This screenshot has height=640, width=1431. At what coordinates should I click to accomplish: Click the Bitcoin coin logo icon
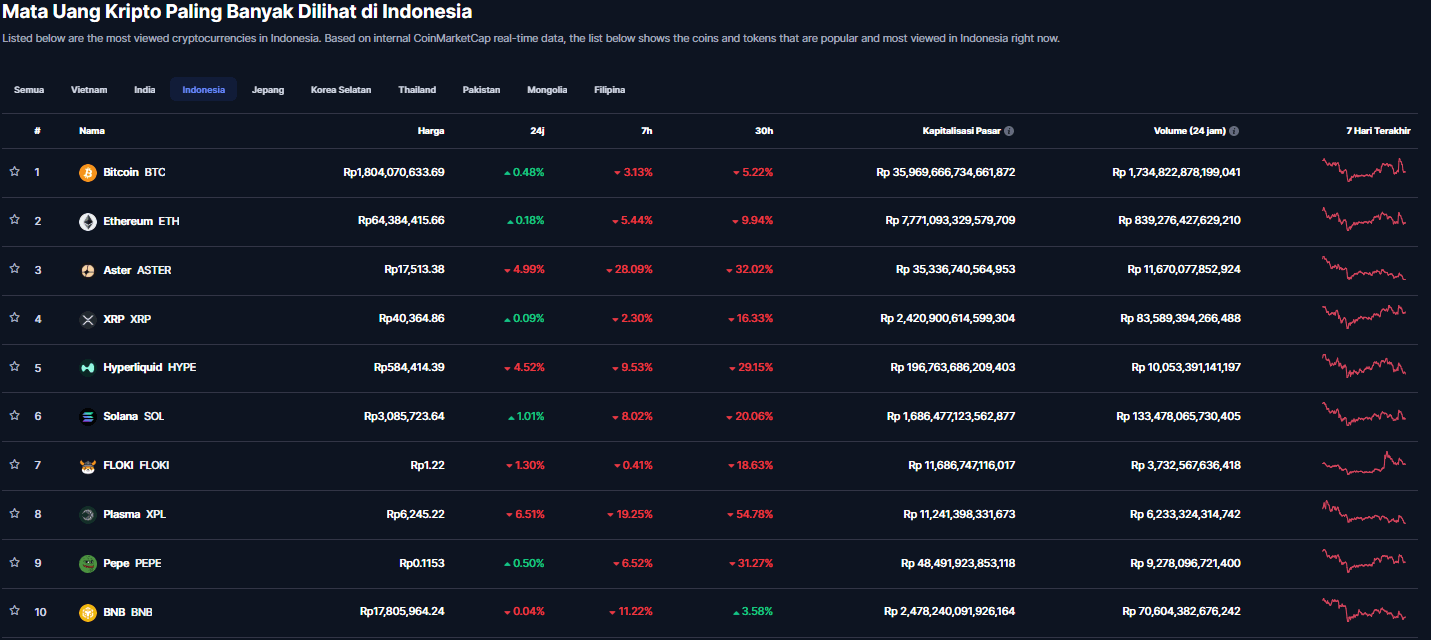coord(87,173)
